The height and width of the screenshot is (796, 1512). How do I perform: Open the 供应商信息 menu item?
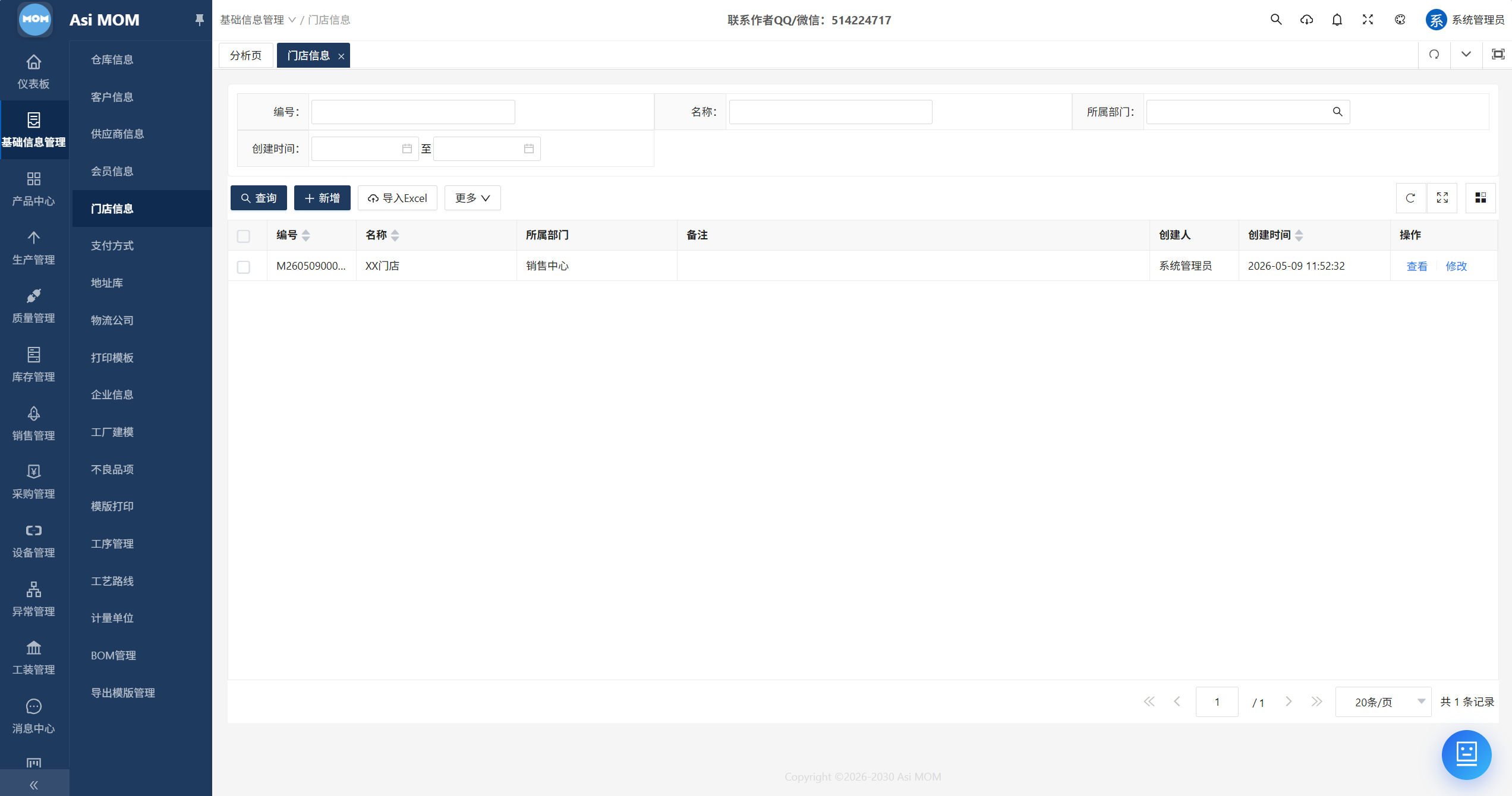117,134
